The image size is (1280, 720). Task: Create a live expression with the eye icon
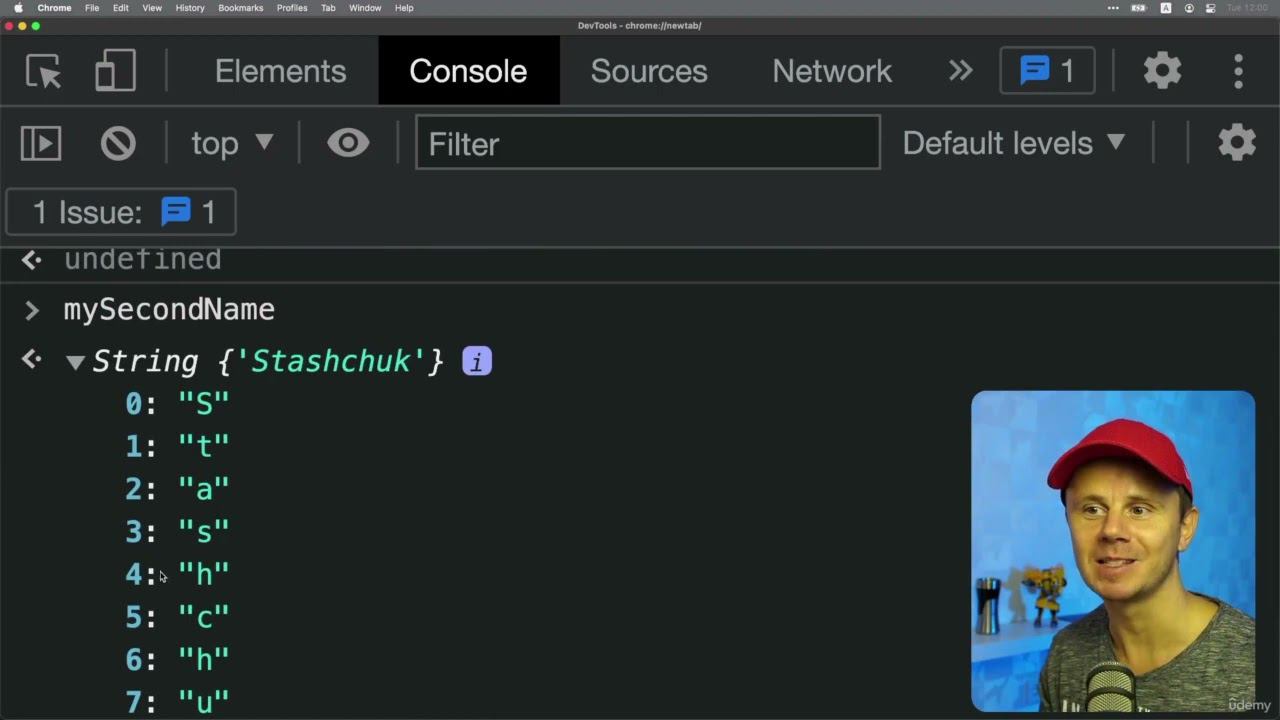pyautogui.click(x=348, y=144)
